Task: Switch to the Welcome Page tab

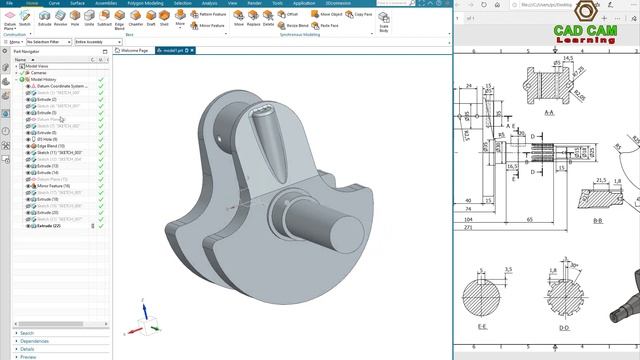Action: [132, 51]
